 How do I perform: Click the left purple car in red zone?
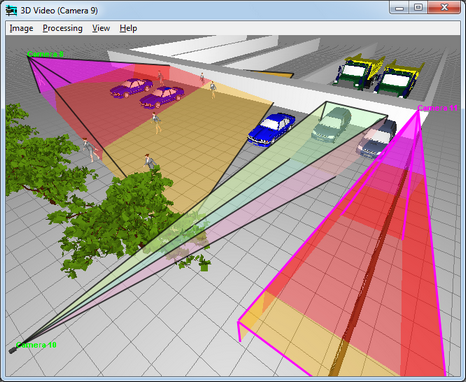[131, 88]
